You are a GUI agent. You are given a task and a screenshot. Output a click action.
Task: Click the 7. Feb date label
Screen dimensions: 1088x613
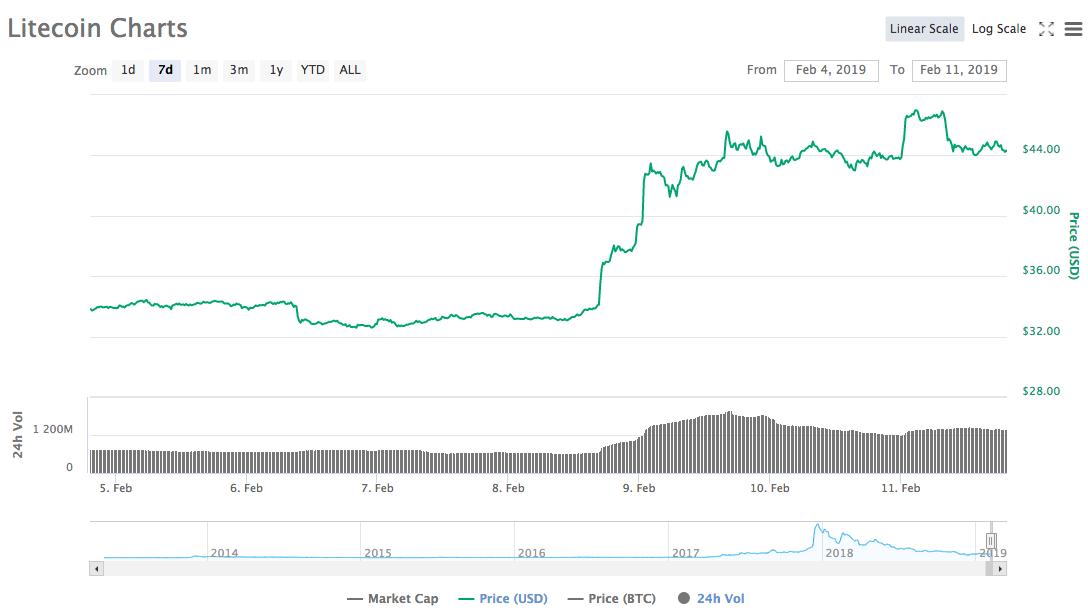pos(377,488)
